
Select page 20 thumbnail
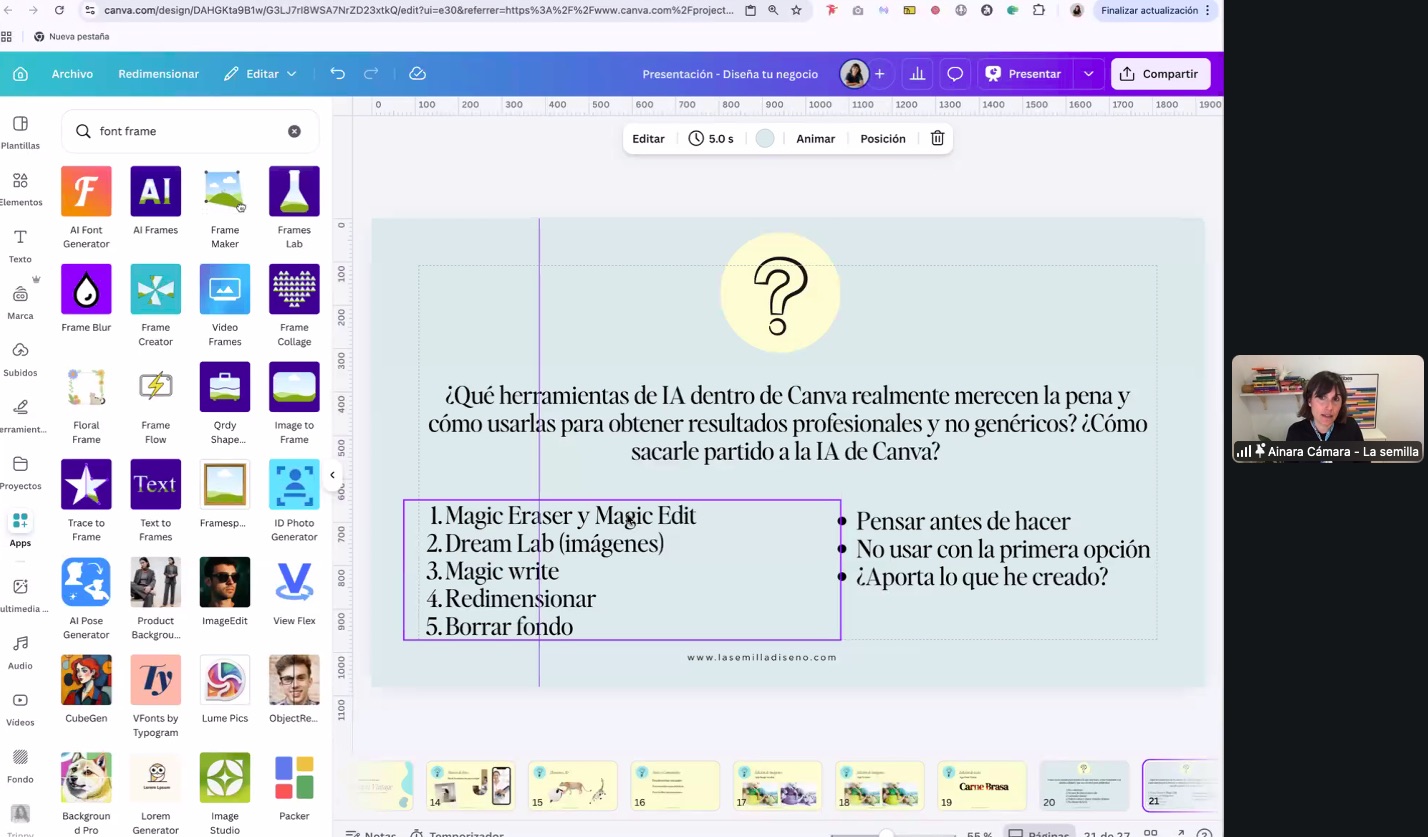point(1084,785)
